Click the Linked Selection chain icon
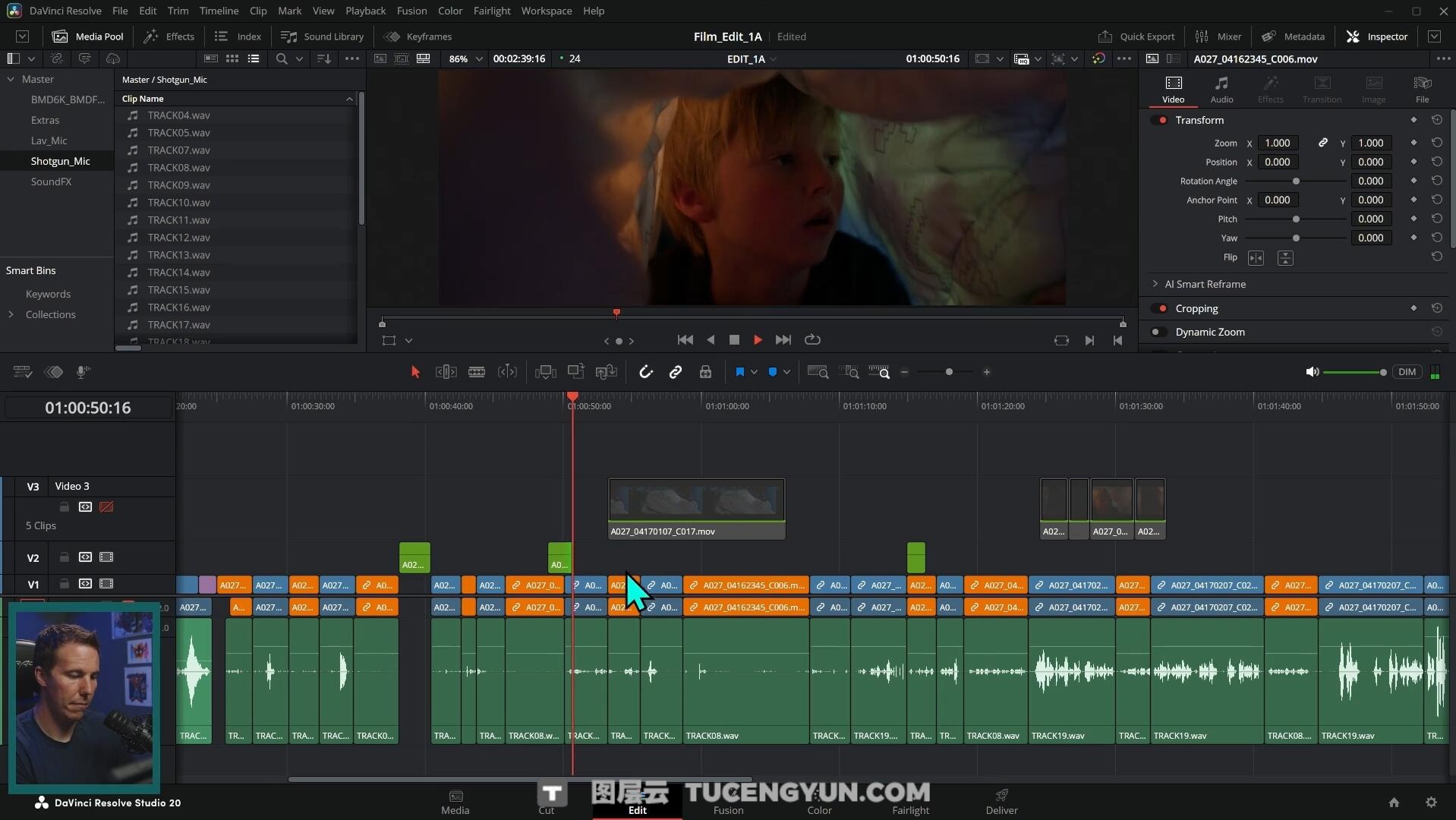1456x820 pixels. point(675,372)
